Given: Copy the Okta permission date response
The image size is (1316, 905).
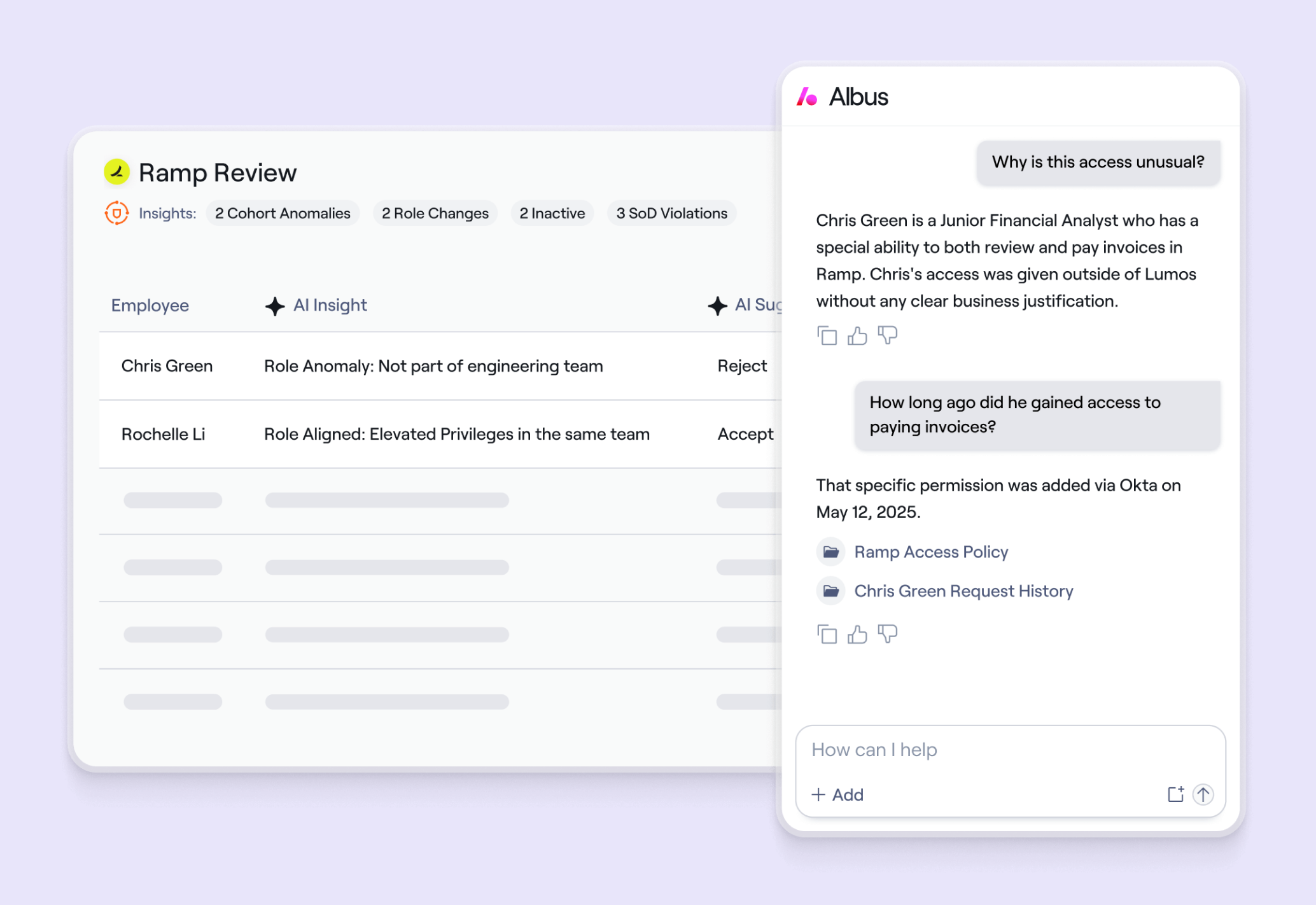Looking at the screenshot, I should (x=827, y=634).
